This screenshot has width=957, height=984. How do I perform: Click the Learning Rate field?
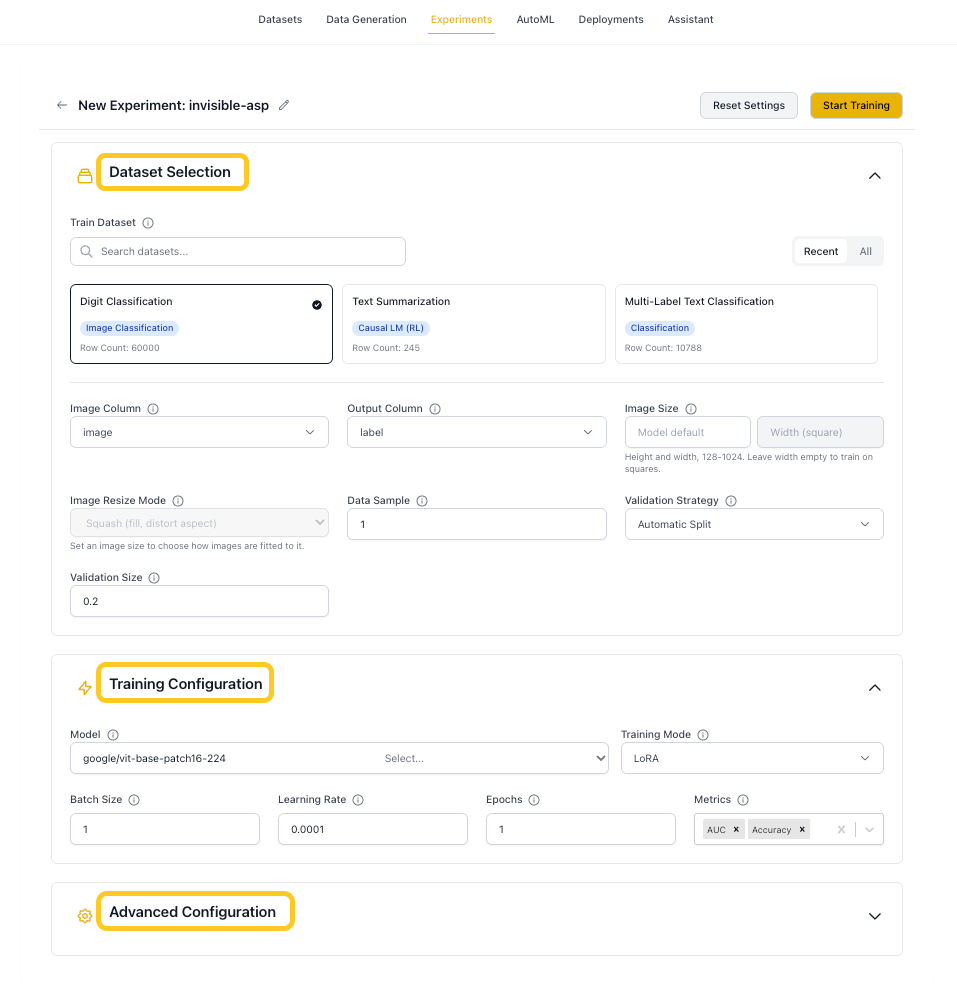[x=373, y=829]
